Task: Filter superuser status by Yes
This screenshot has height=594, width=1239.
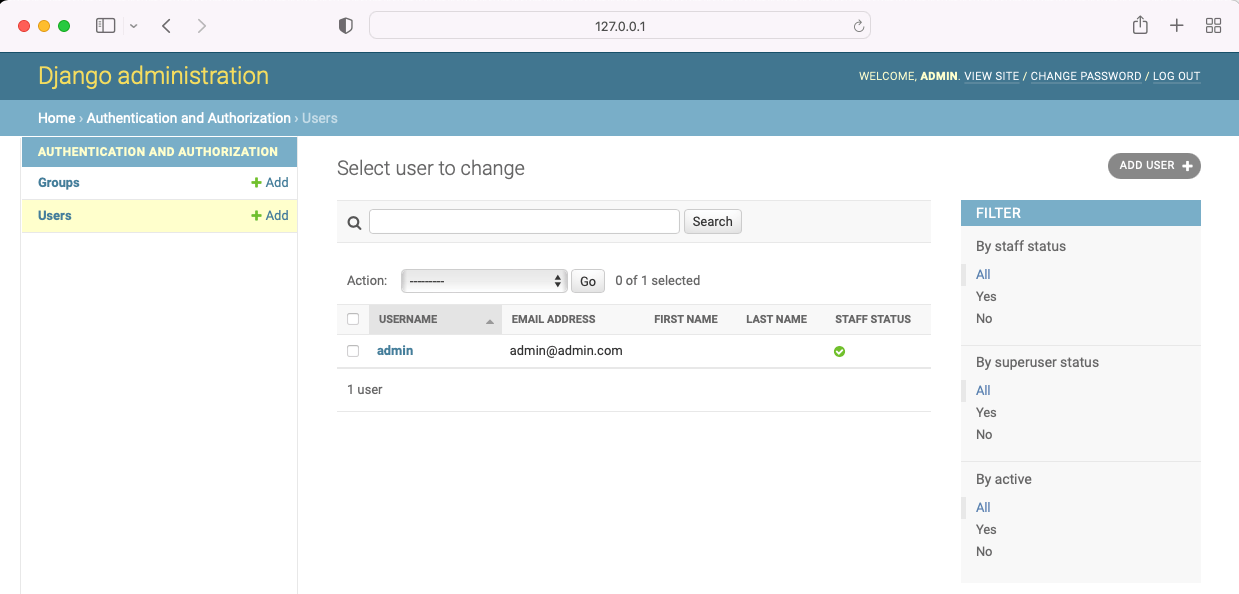Action: coord(986,413)
